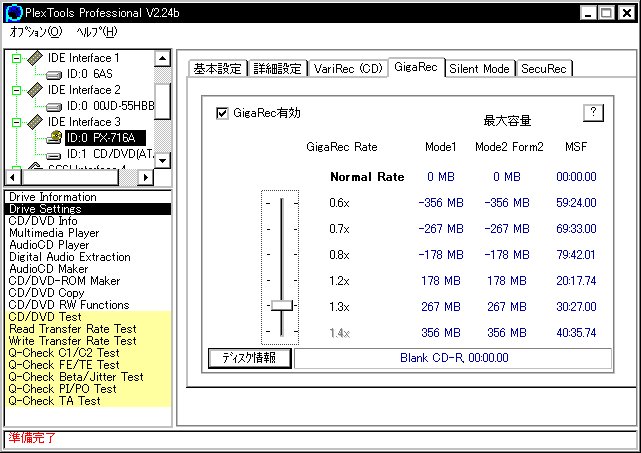
Task: Click the drive icon beside ID:1 CD/DVD
Action: [x=54, y=155]
